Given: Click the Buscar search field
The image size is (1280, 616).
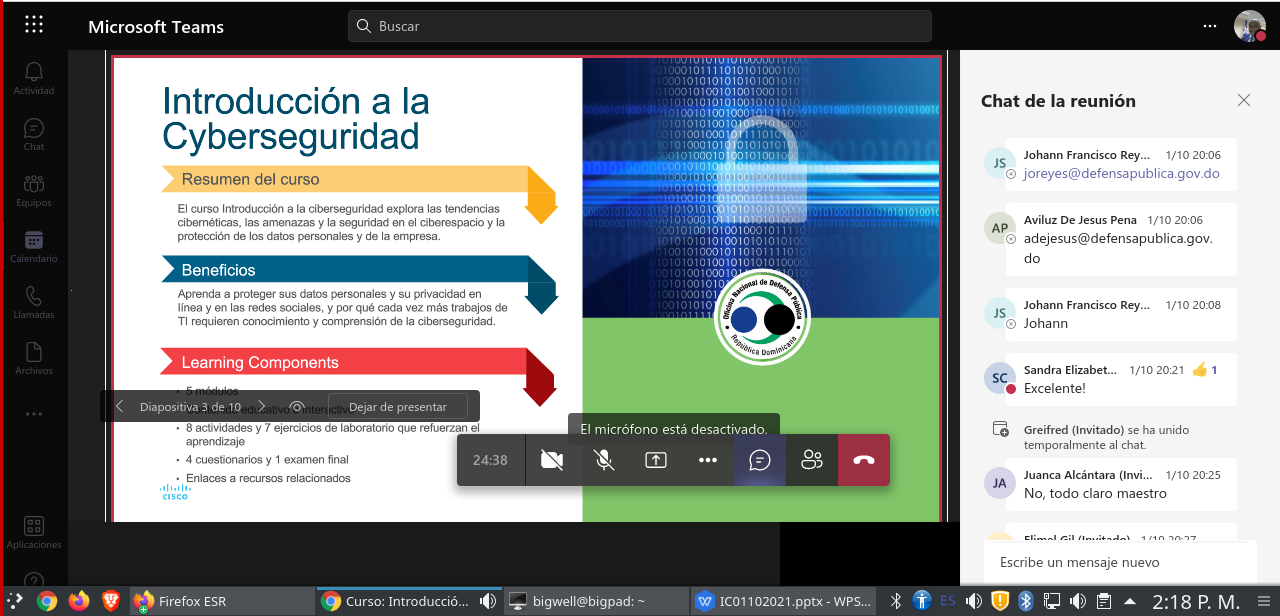Looking at the screenshot, I should pyautogui.click(x=640, y=26).
